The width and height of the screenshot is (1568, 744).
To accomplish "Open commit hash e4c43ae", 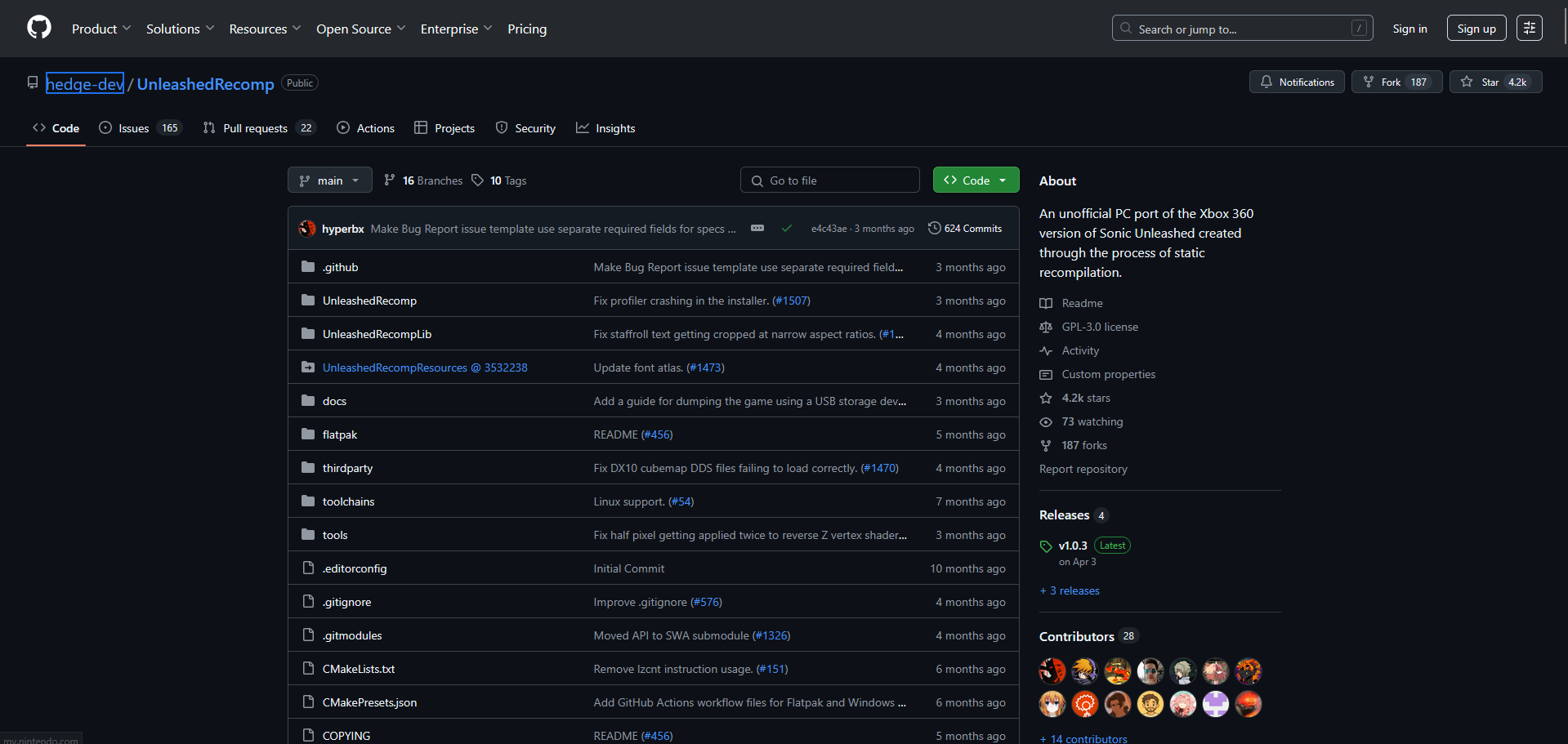I will (829, 229).
